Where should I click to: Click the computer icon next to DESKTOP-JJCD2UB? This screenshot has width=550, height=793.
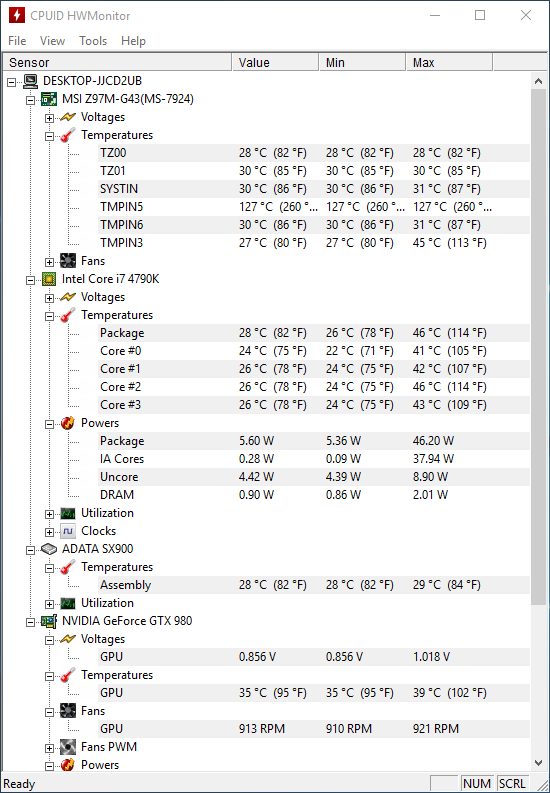(31, 80)
